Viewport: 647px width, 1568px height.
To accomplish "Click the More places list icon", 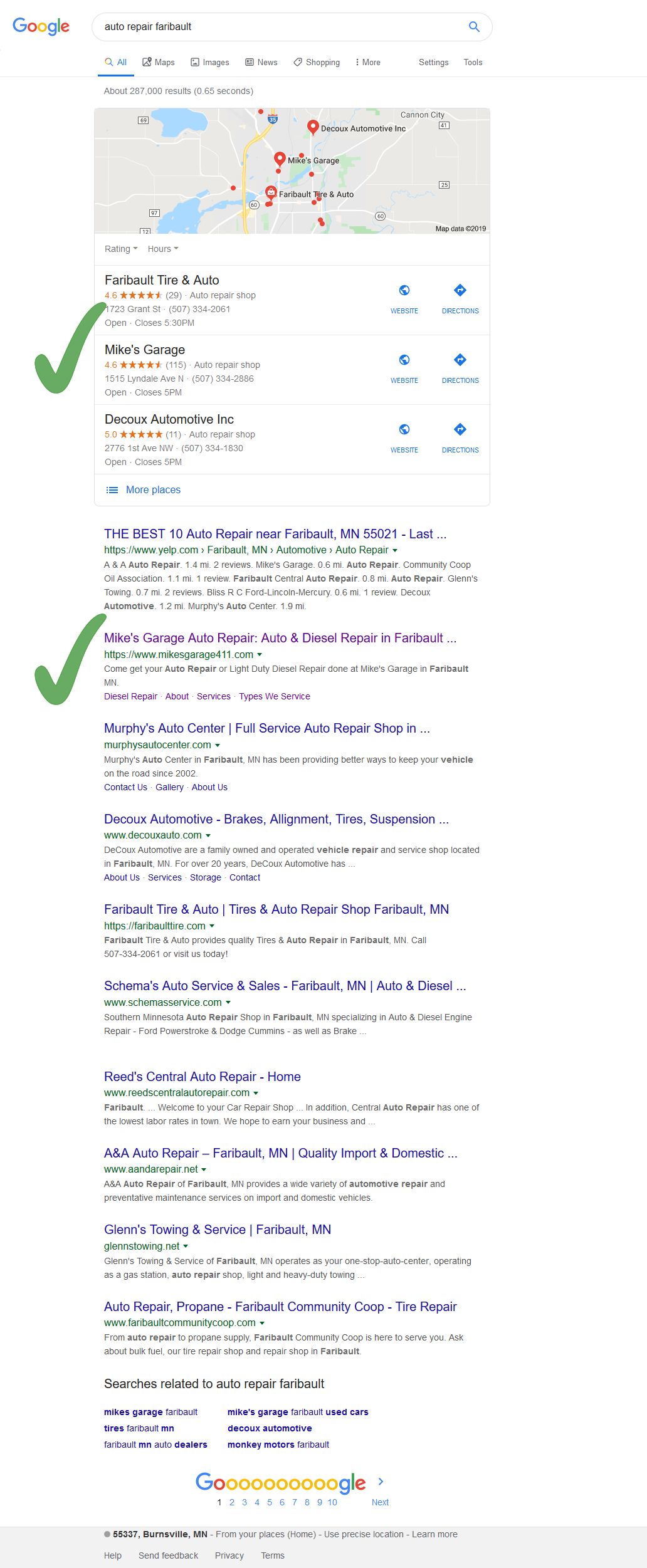I will point(112,490).
